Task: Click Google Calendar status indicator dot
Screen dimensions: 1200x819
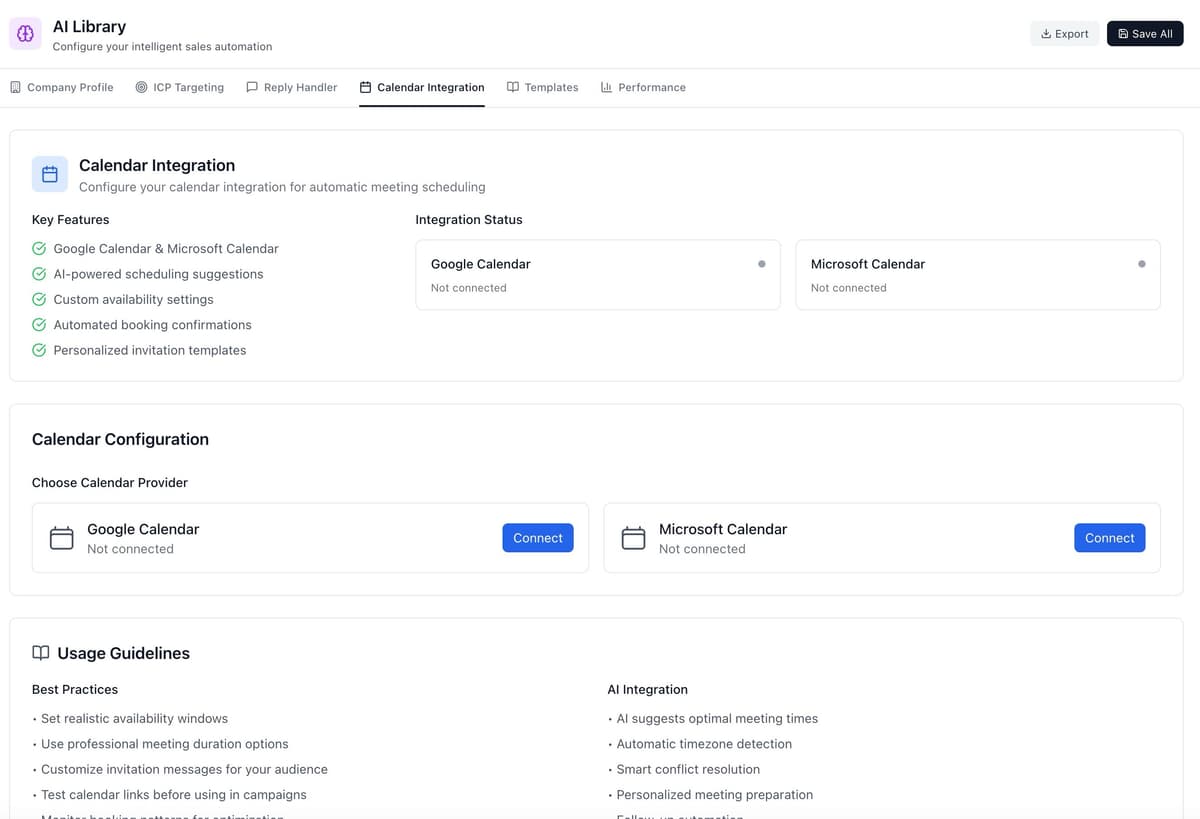Action: [x=762, y=264]
